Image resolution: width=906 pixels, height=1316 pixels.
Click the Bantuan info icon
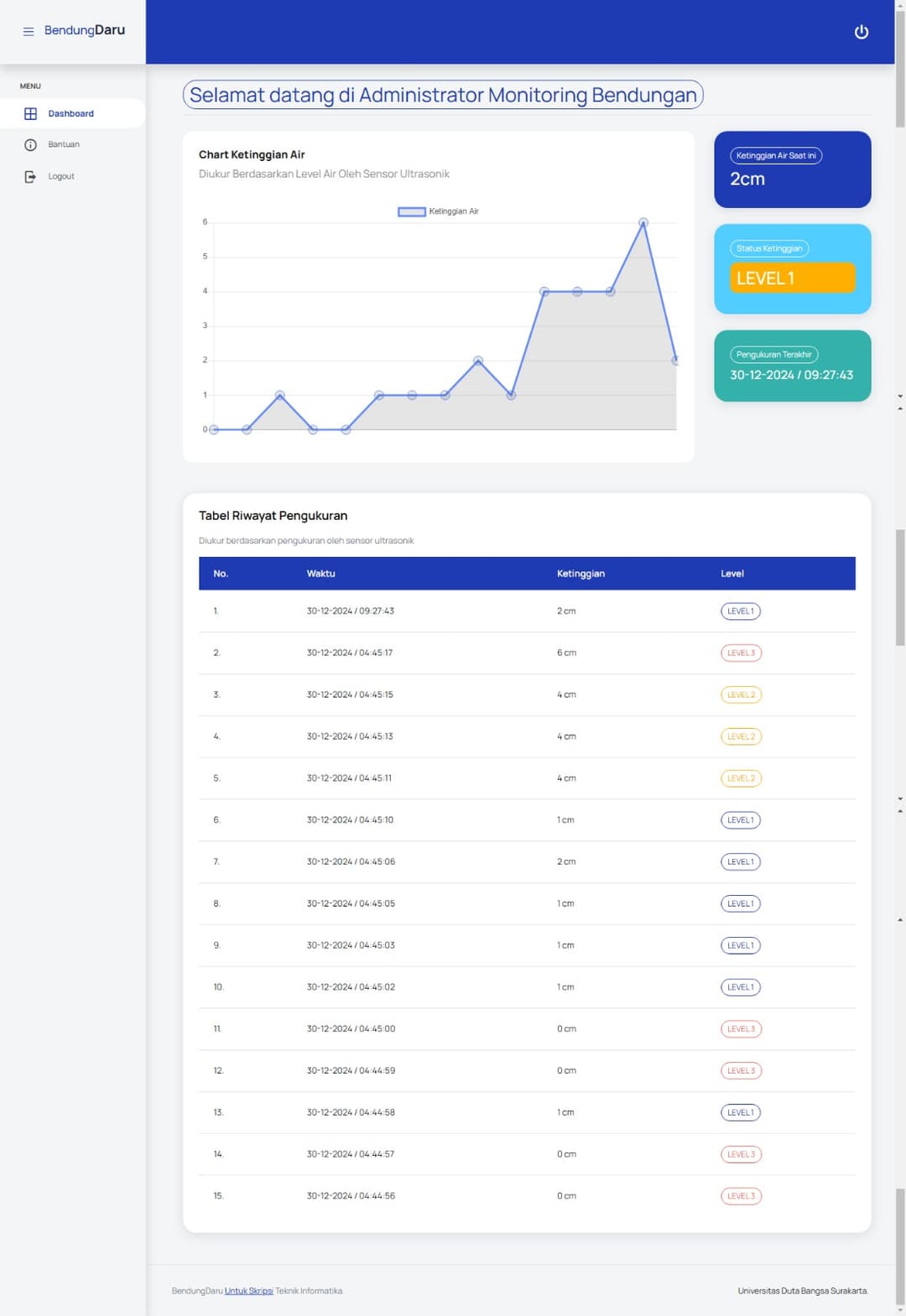(30, 145)
